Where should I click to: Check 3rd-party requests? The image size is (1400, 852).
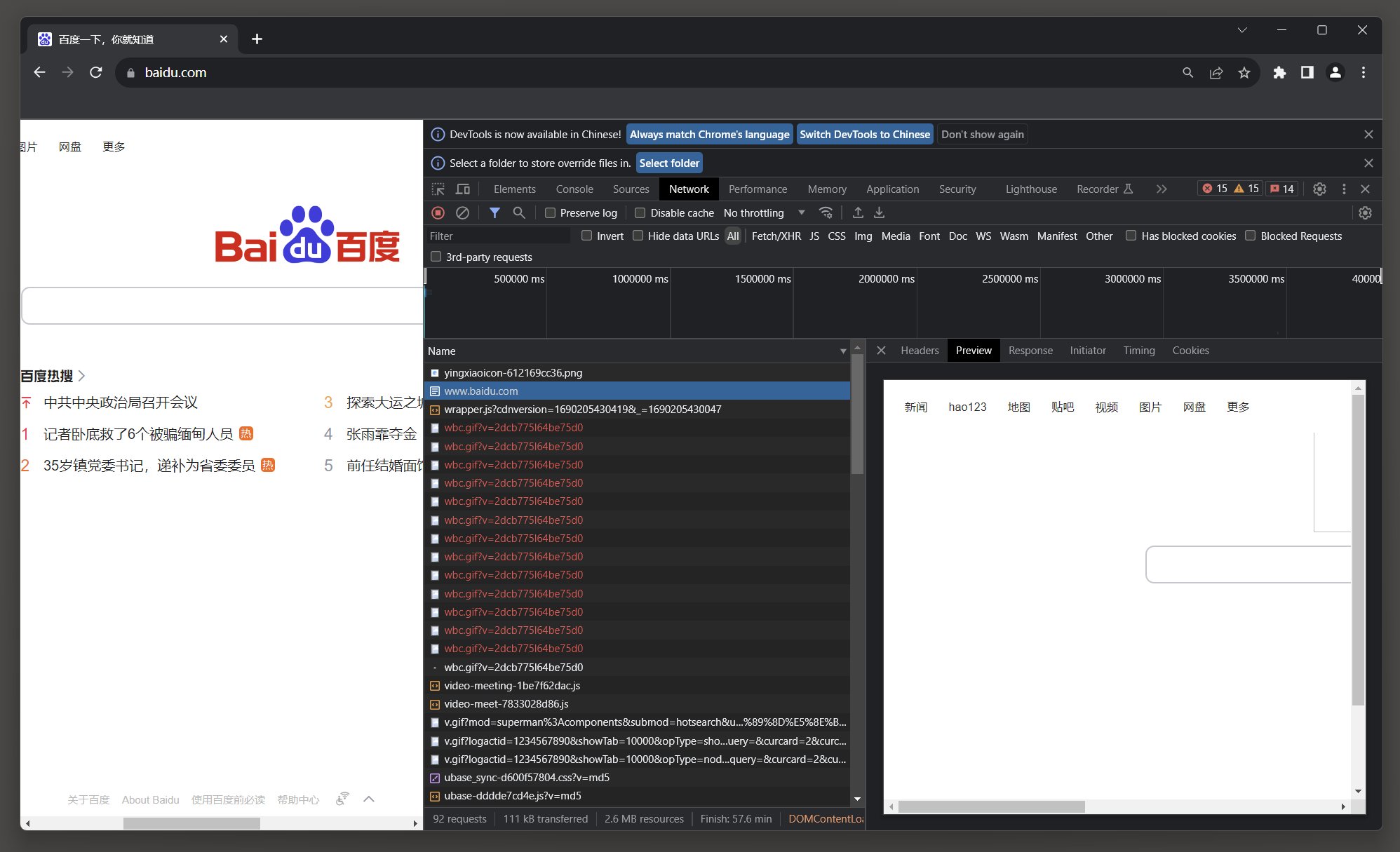click(436, 257)
